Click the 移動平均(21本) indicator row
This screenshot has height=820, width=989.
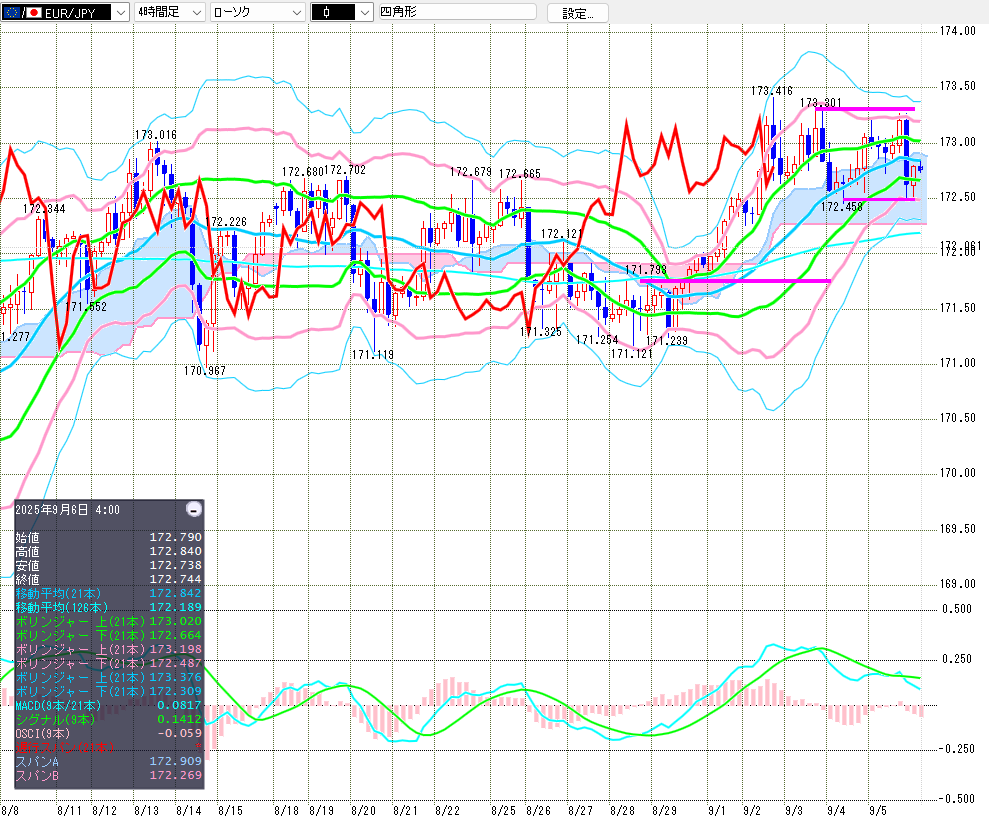[x=108, y=593]
